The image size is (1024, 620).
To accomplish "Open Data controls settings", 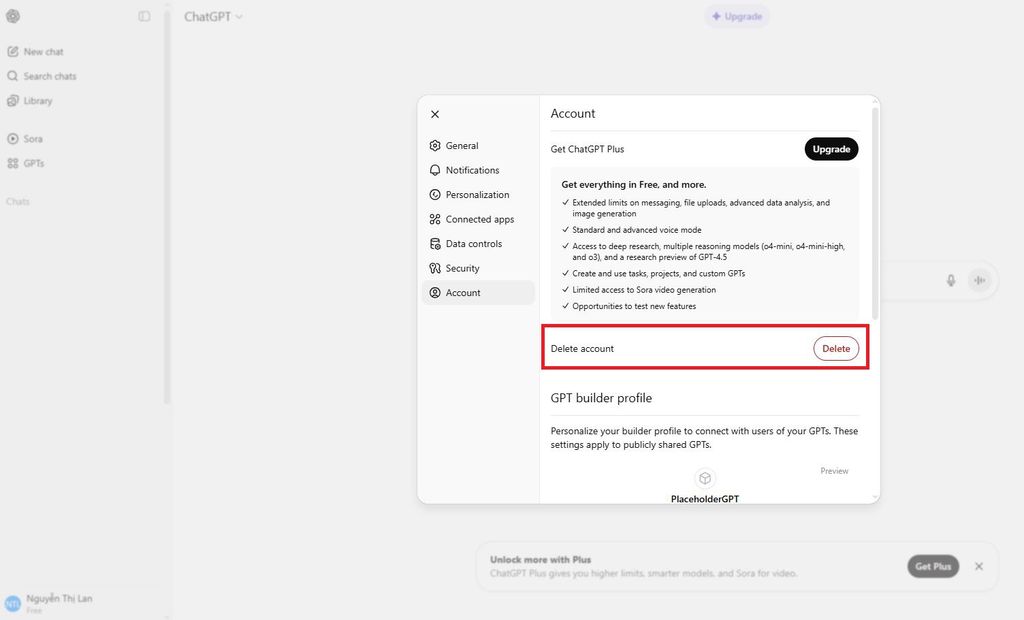I will click(x=473, y=244).
